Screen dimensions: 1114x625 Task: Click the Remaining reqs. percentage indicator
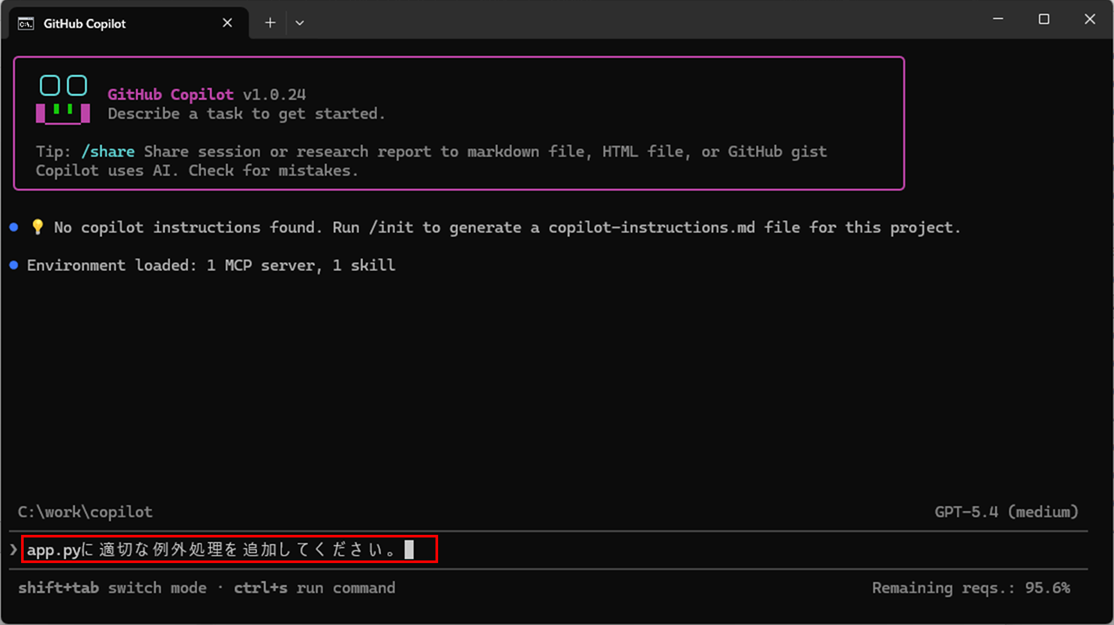pyautogui.click(x=970, y=588)
